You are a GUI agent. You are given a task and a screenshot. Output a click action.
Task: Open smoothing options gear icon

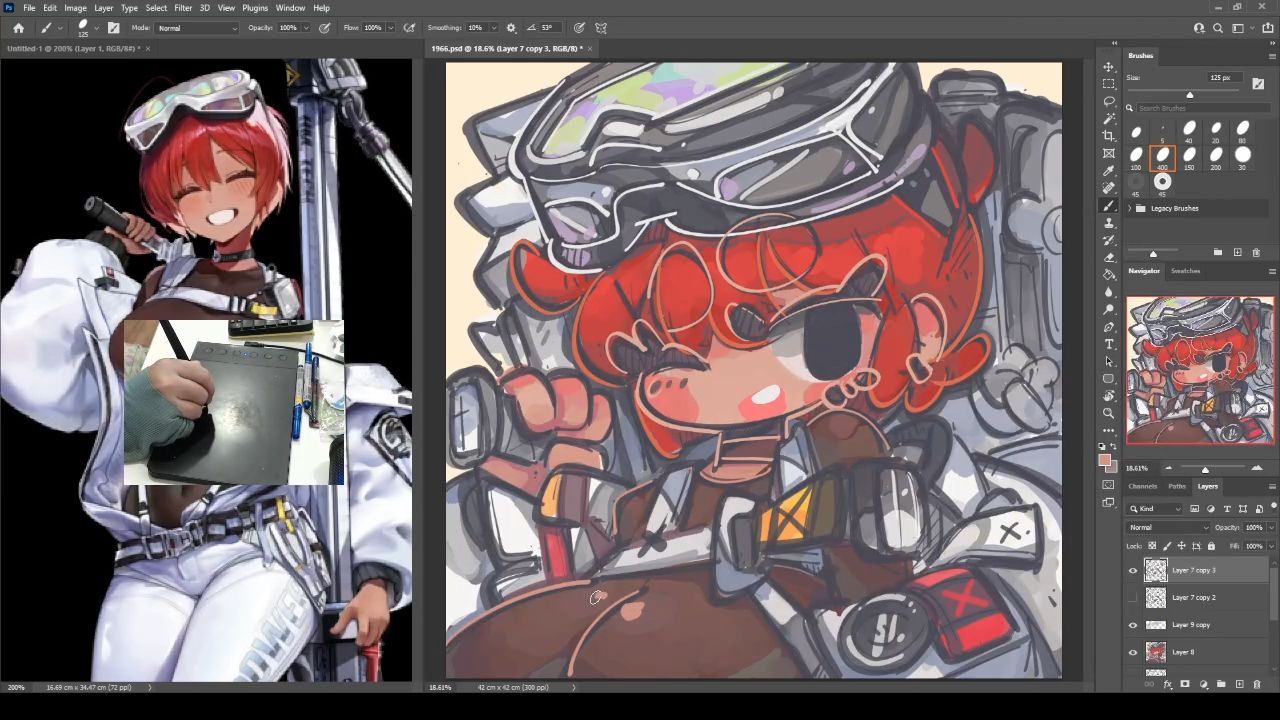coord(511,28)
